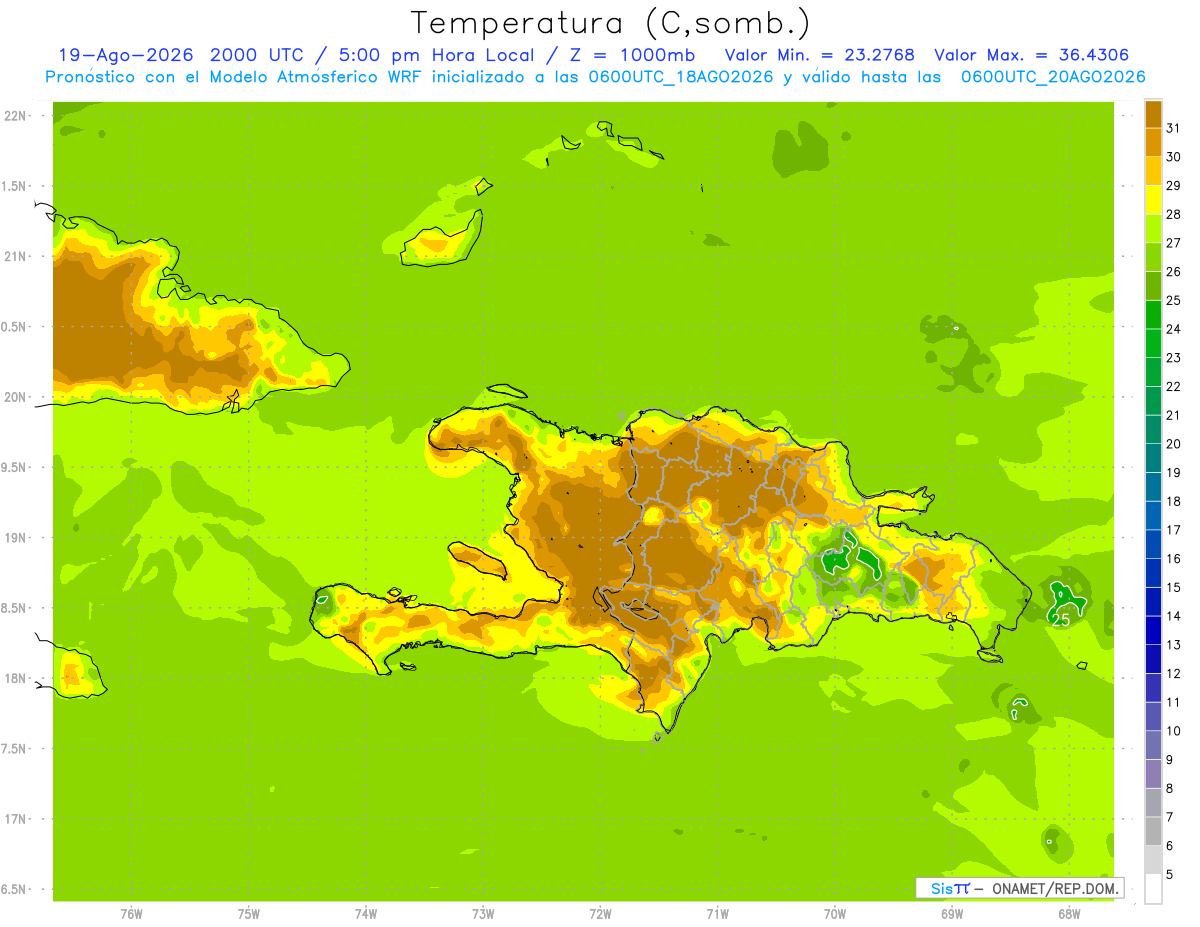Image resolution: width=1200 pixels, height=927 pixels.
Task: Pick the colorbar swatch between 30 and 31
Action: [1153, 142]
